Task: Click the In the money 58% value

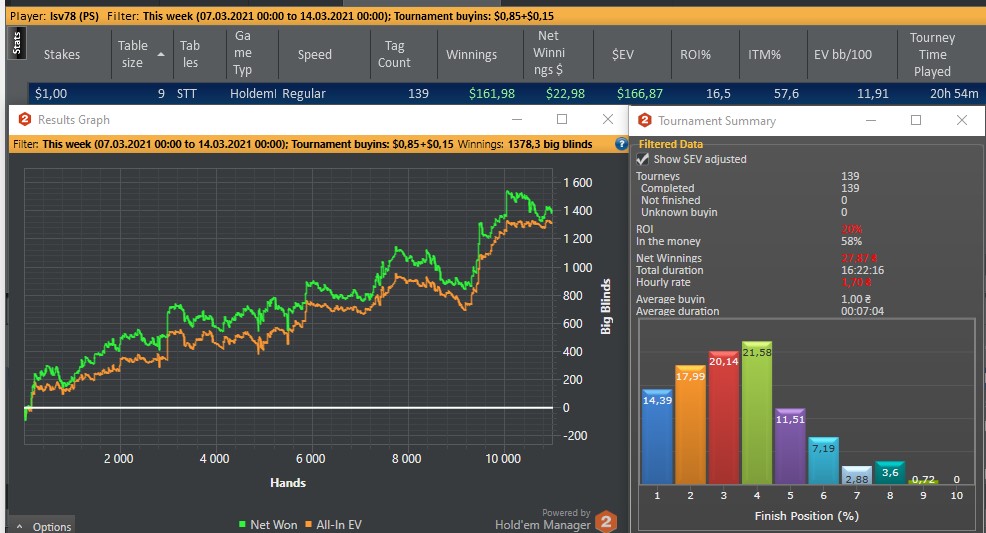Action: (x=851, y=241)
